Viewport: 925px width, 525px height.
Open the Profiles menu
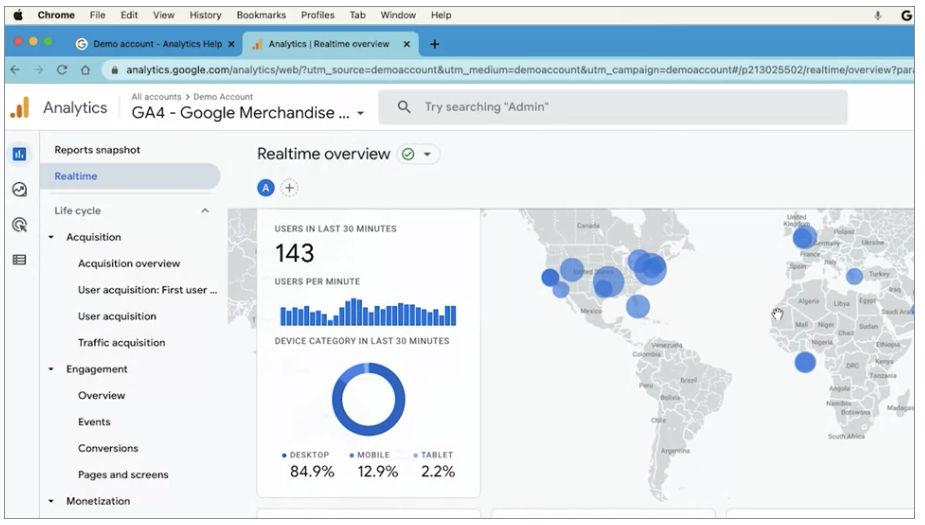coord(317,15)
